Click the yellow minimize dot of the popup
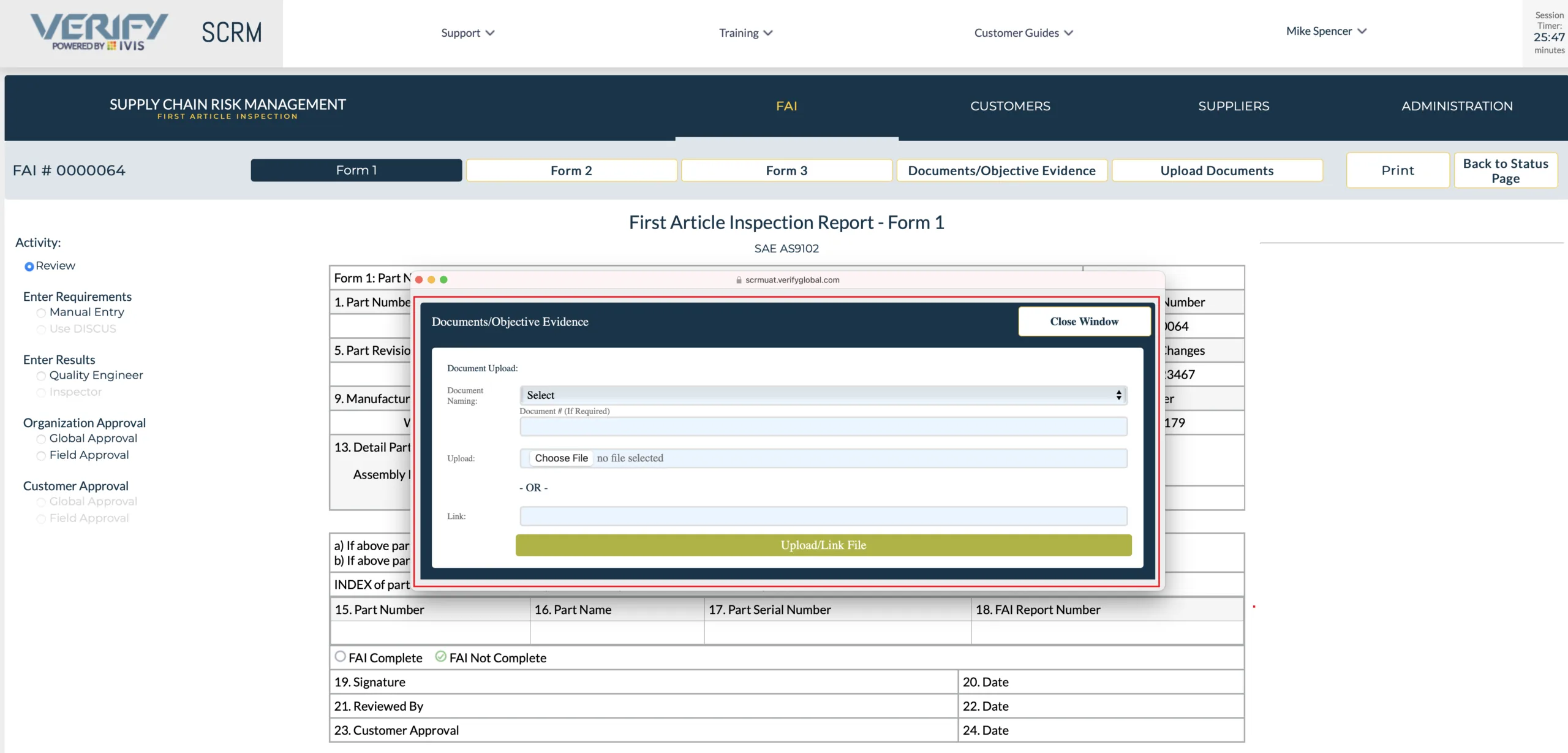Screen dimensions: 1568x753 [x=431, y=279]
